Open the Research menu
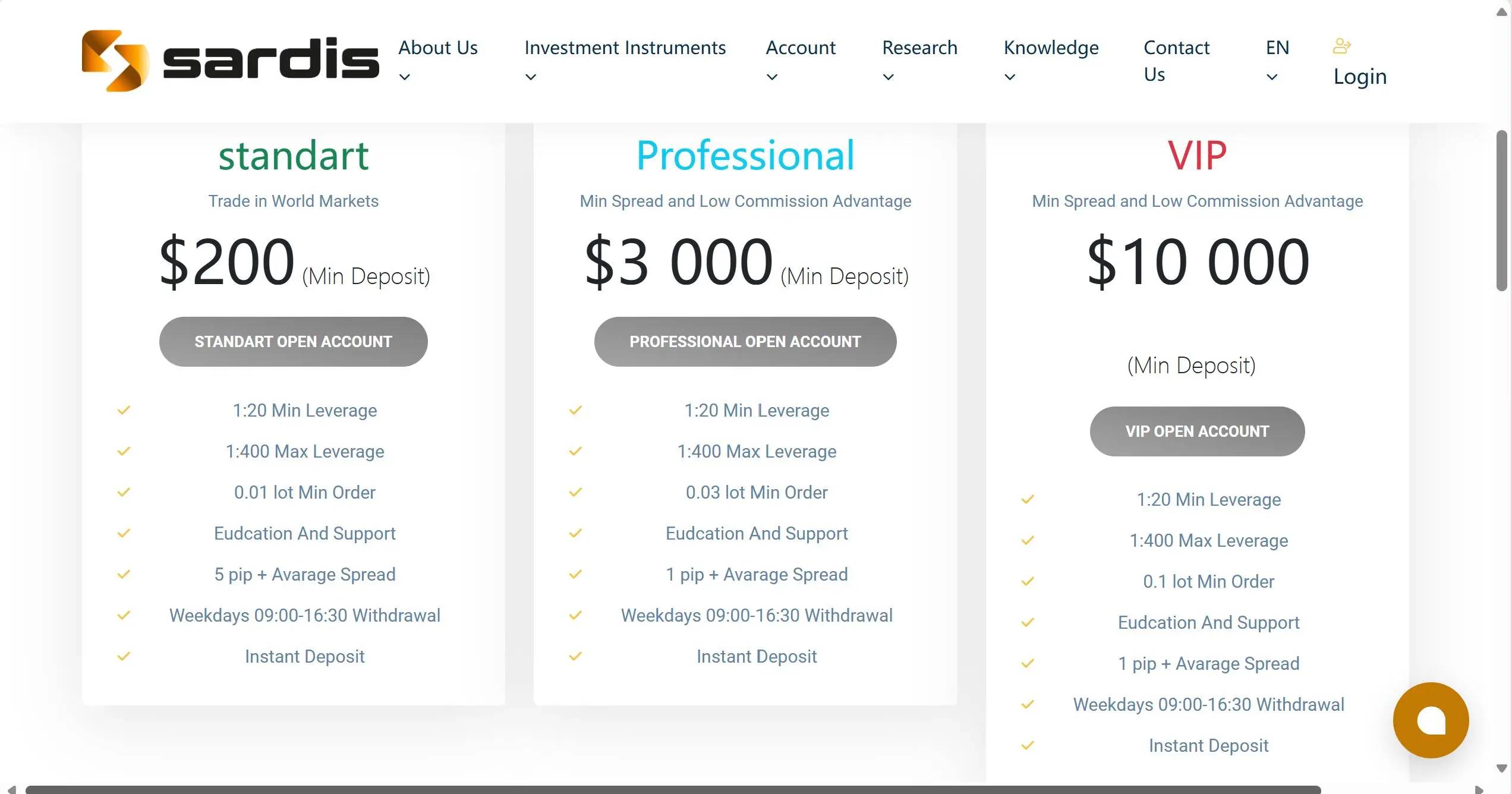This screenshot has width=1512, height=794. [x=920, y=48]
